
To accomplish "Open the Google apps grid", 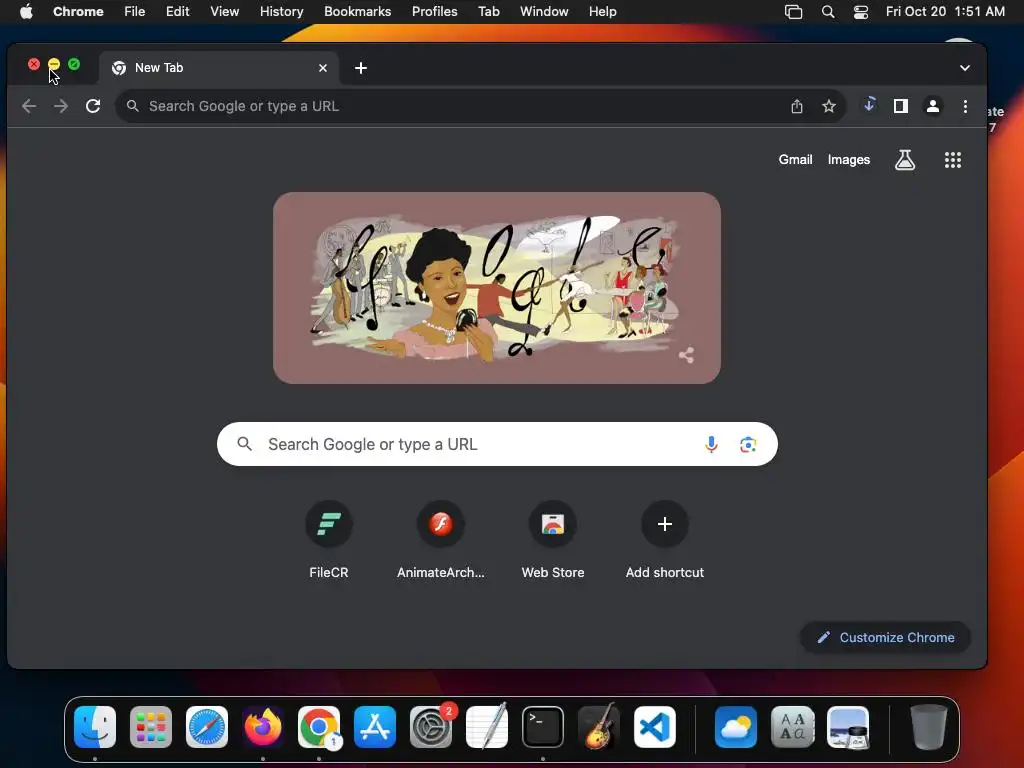I will coord(953,160).
